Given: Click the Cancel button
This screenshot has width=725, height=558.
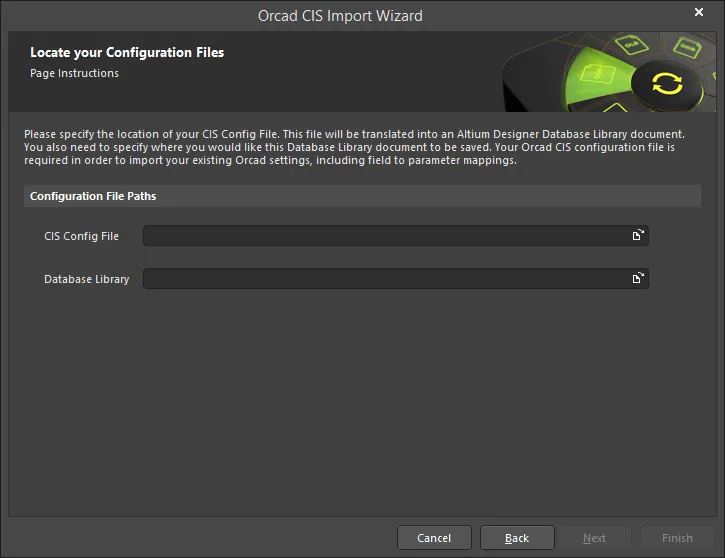Looking at the screenshot, I should point(434,538).
